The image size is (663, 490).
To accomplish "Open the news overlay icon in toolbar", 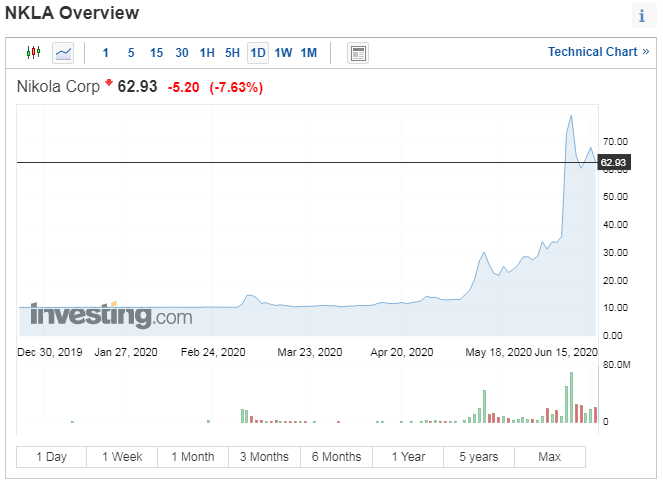I will pos(358,53).
